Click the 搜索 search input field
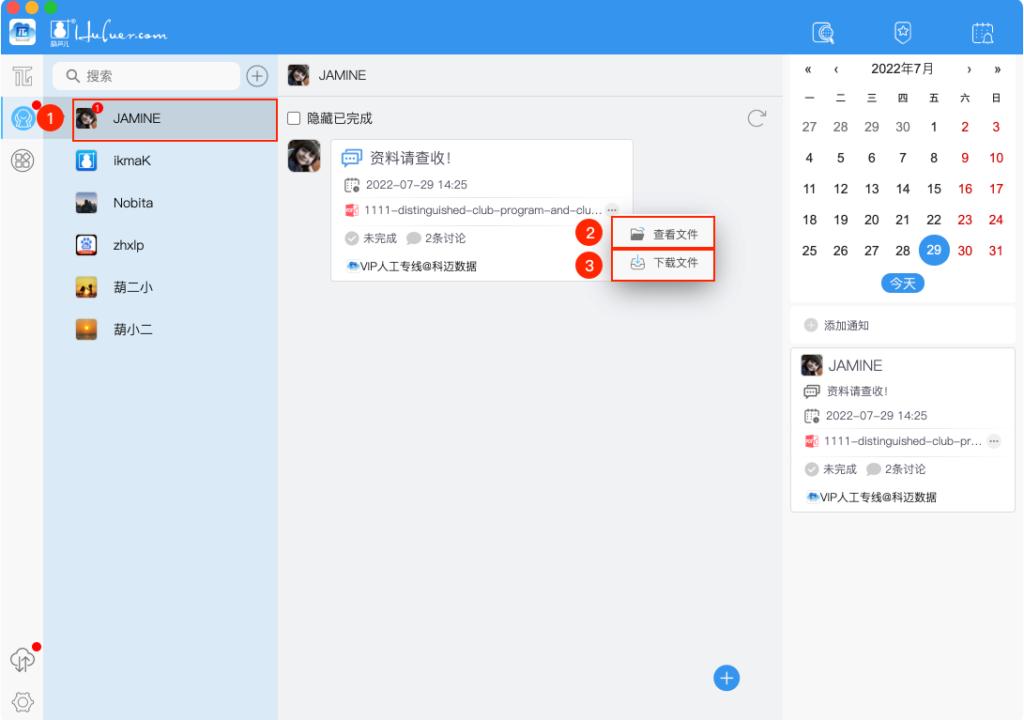 [x=145, y=75]
